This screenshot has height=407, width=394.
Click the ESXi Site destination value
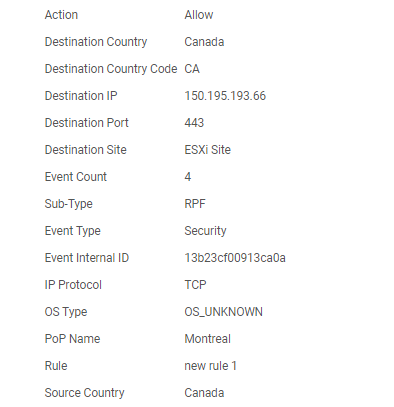click(x=207, y=150)
